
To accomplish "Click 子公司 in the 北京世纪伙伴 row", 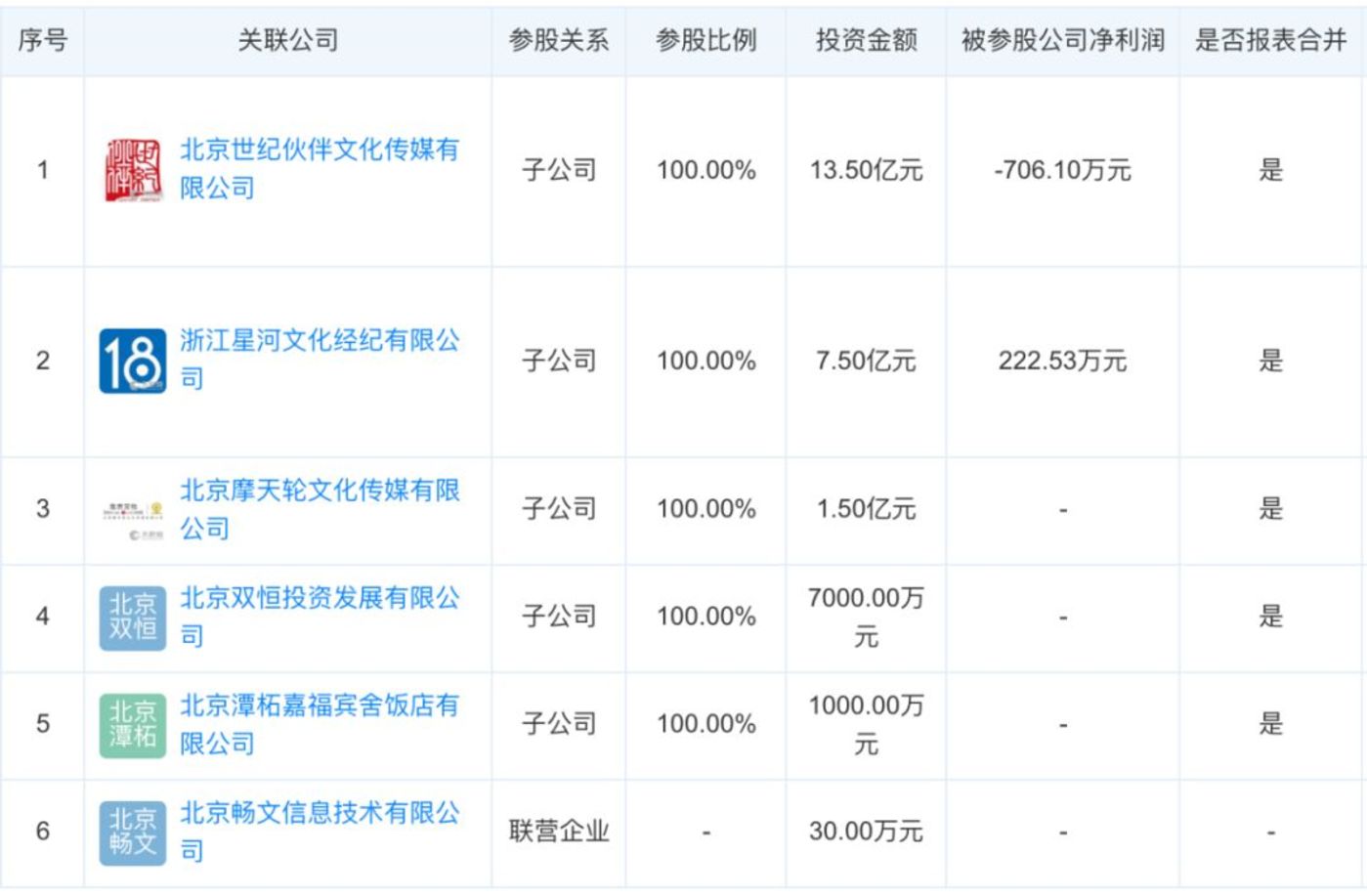I will click(559, 170).
